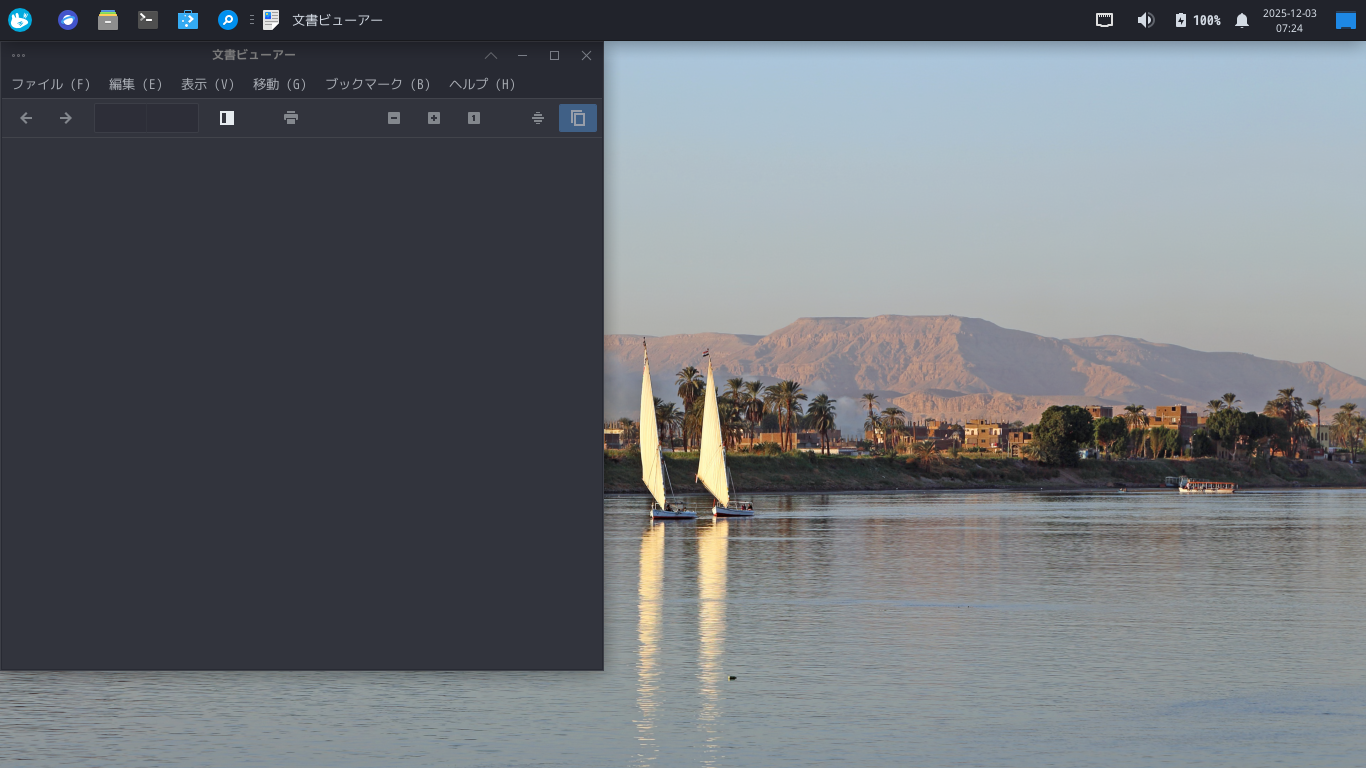Open the volume control in the tray
This screenshot has height=768, width=1366.
(x=1146, y=20)
